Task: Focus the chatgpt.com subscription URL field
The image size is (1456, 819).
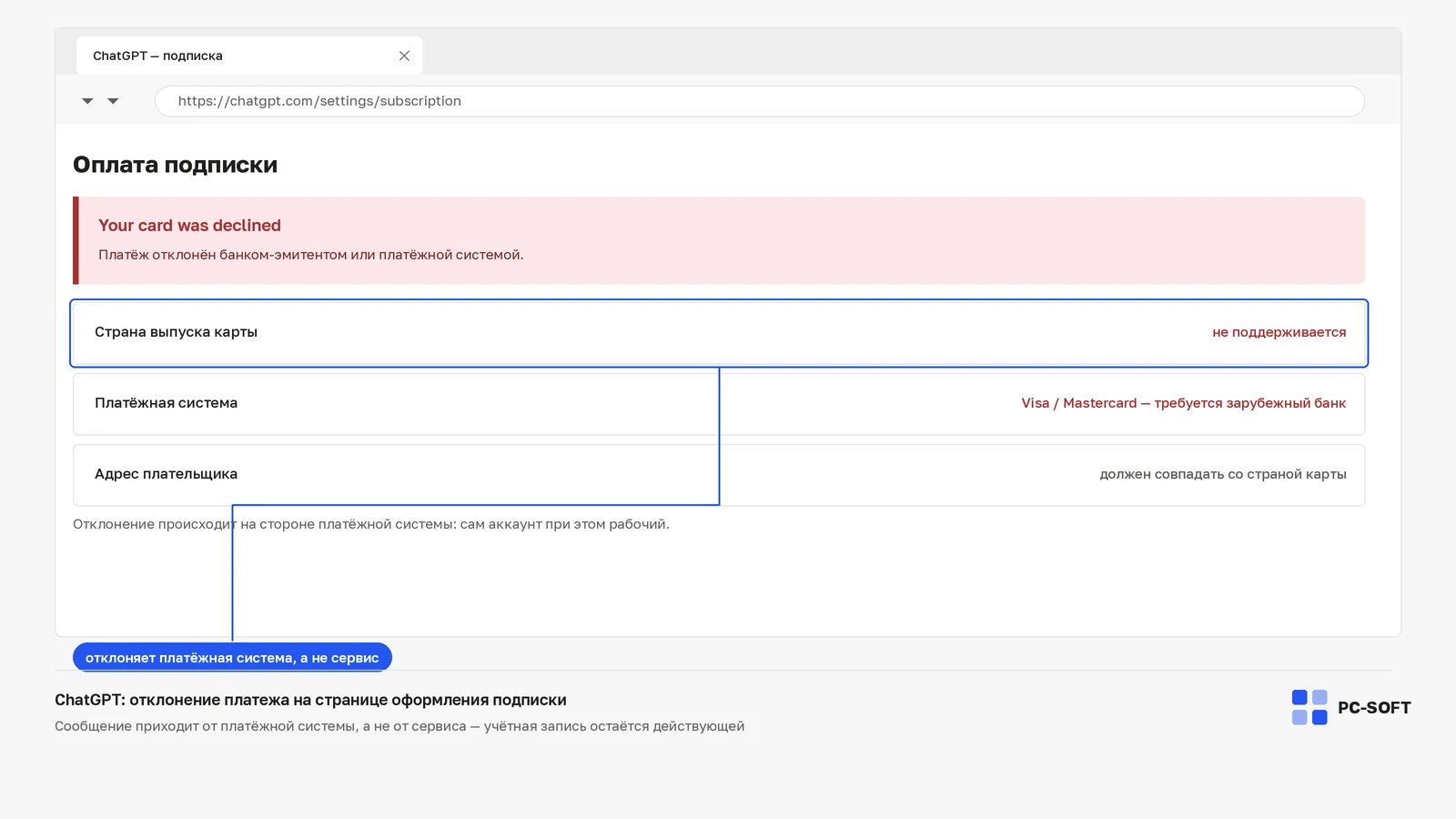Action: click(760, 101)
